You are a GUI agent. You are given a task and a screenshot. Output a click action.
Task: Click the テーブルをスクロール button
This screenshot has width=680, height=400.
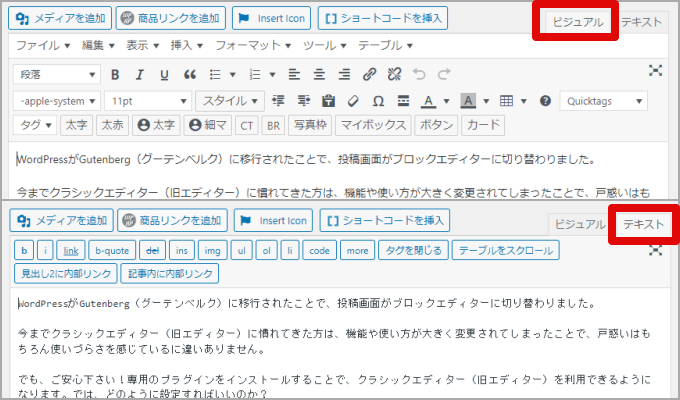point(506,250)
